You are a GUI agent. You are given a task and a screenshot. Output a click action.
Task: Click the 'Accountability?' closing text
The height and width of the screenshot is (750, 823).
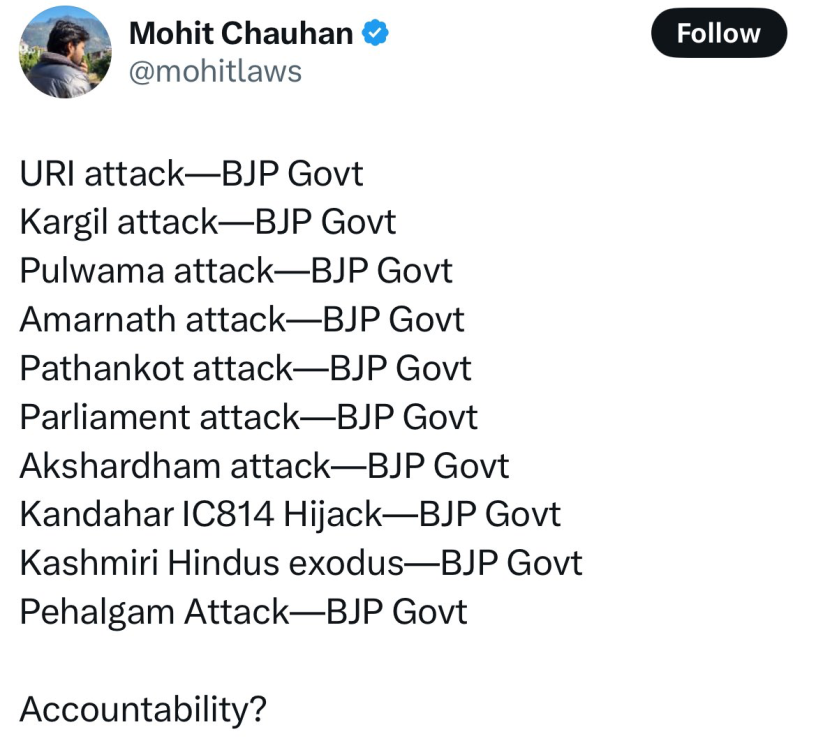[143, 710]
